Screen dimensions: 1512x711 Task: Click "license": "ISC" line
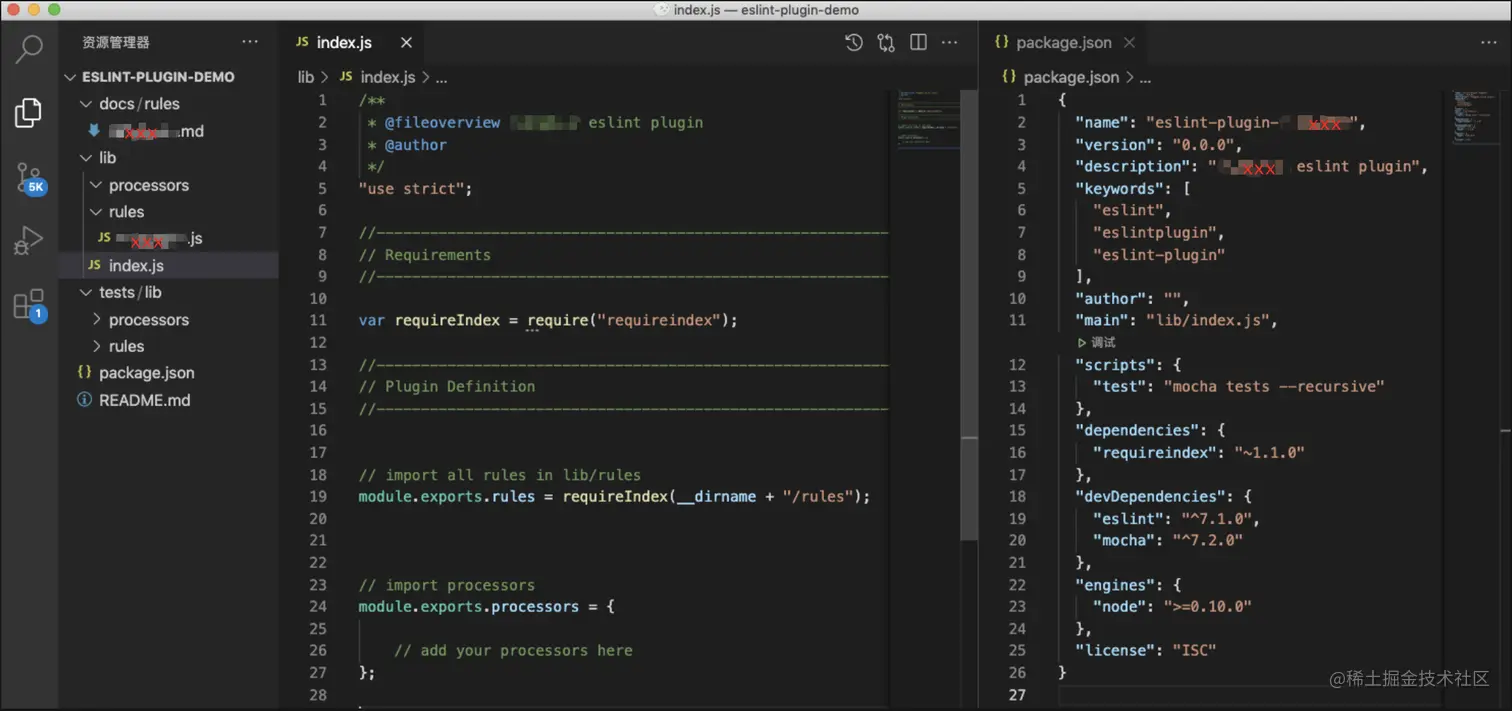(1146, 650)
